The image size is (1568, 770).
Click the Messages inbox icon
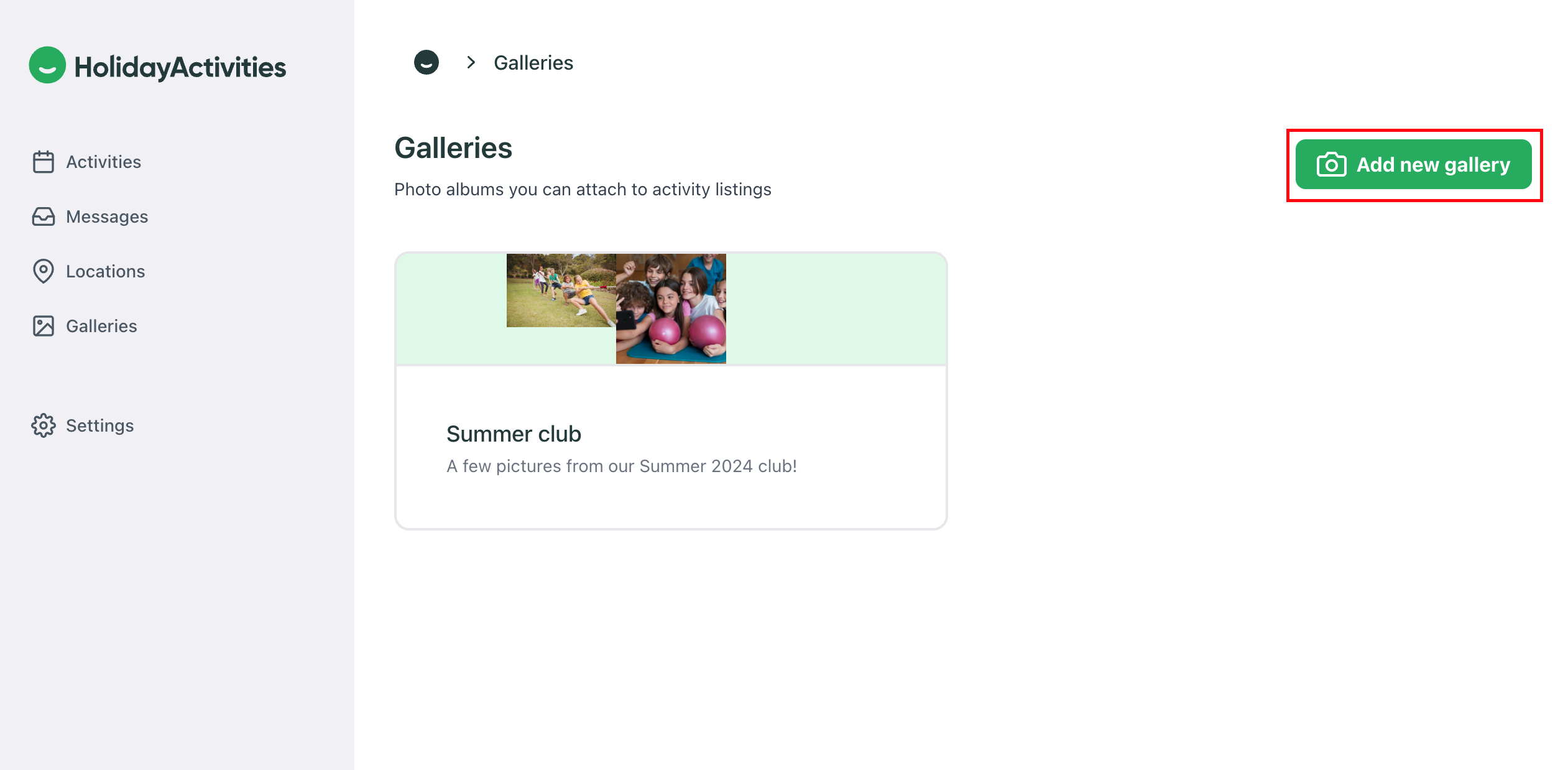click(44, 216)
